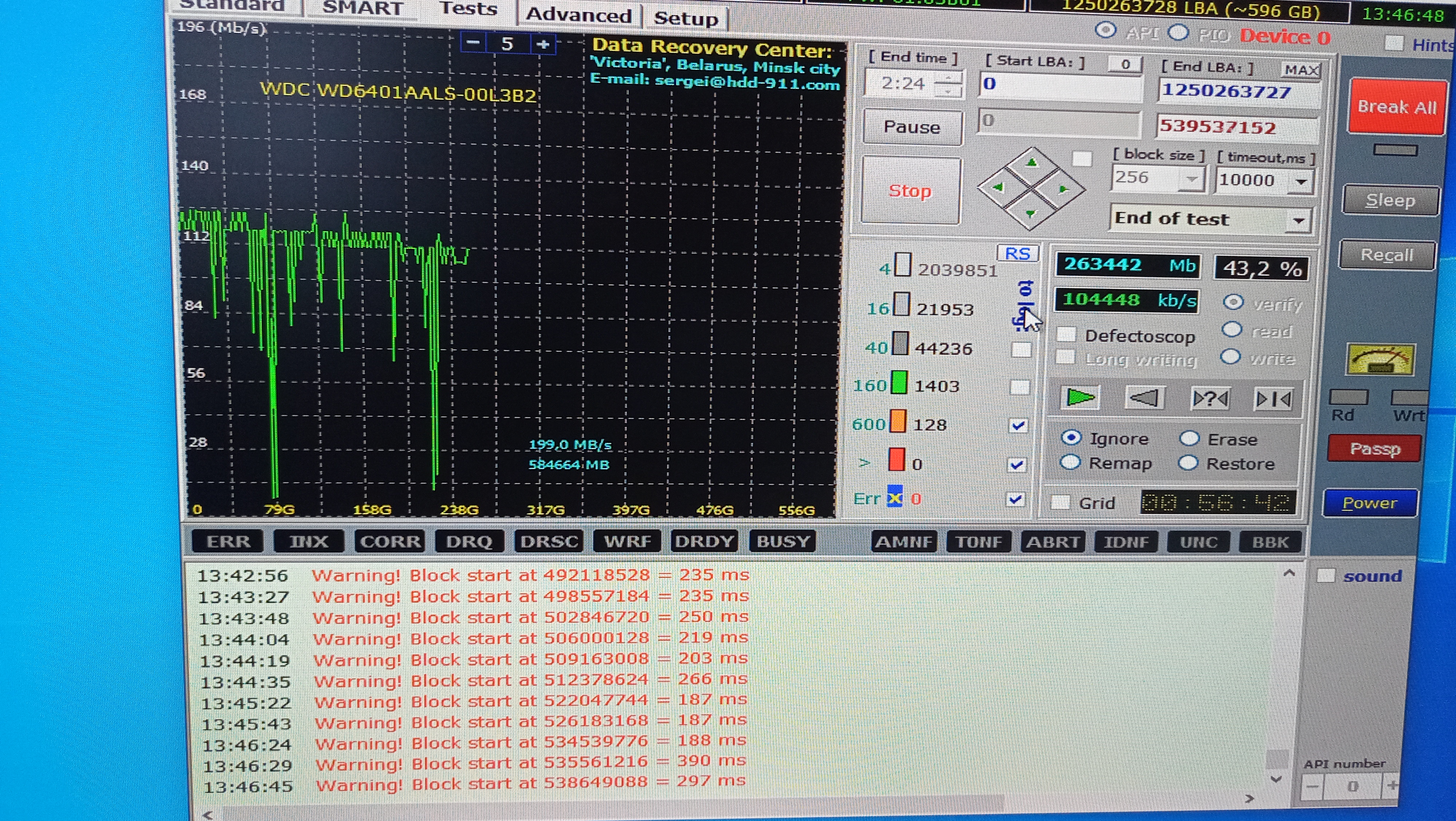This screenshot has width=1456, height=821.
Task: Toggle the Err log checkbox
Action: click(1016, 499)
